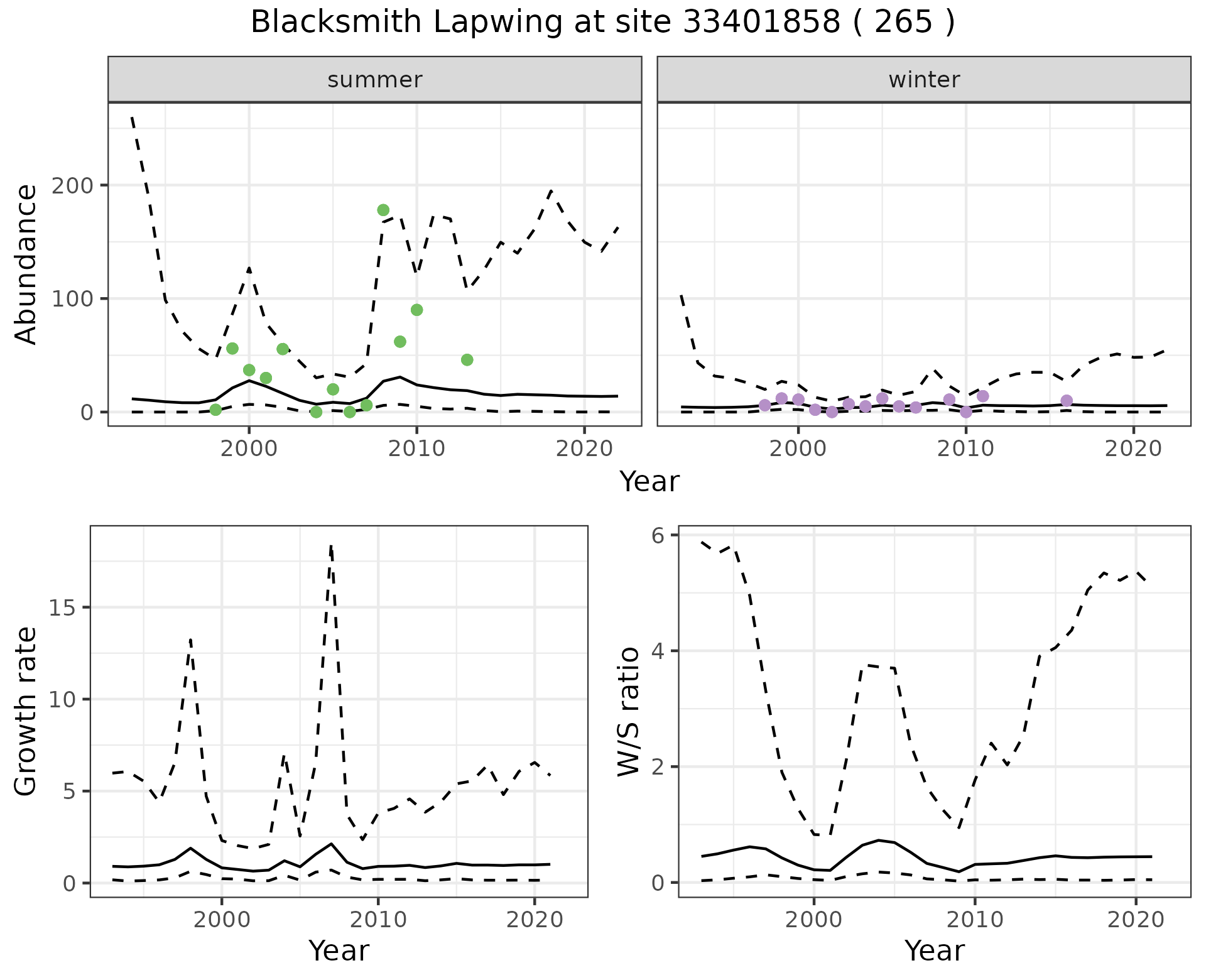Click the Blacksmith Lapwing chart title
The width and height of the screenshot is (1206, 980).
coord(602,23)
